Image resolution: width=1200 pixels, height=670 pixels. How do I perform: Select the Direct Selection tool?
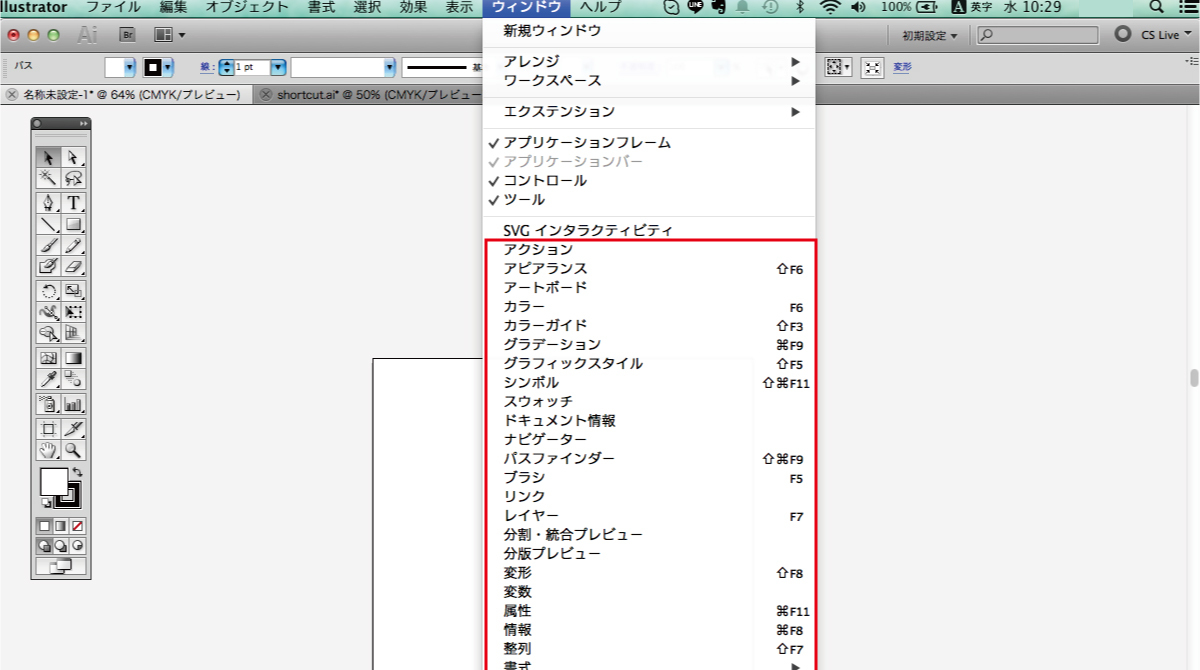74,157
